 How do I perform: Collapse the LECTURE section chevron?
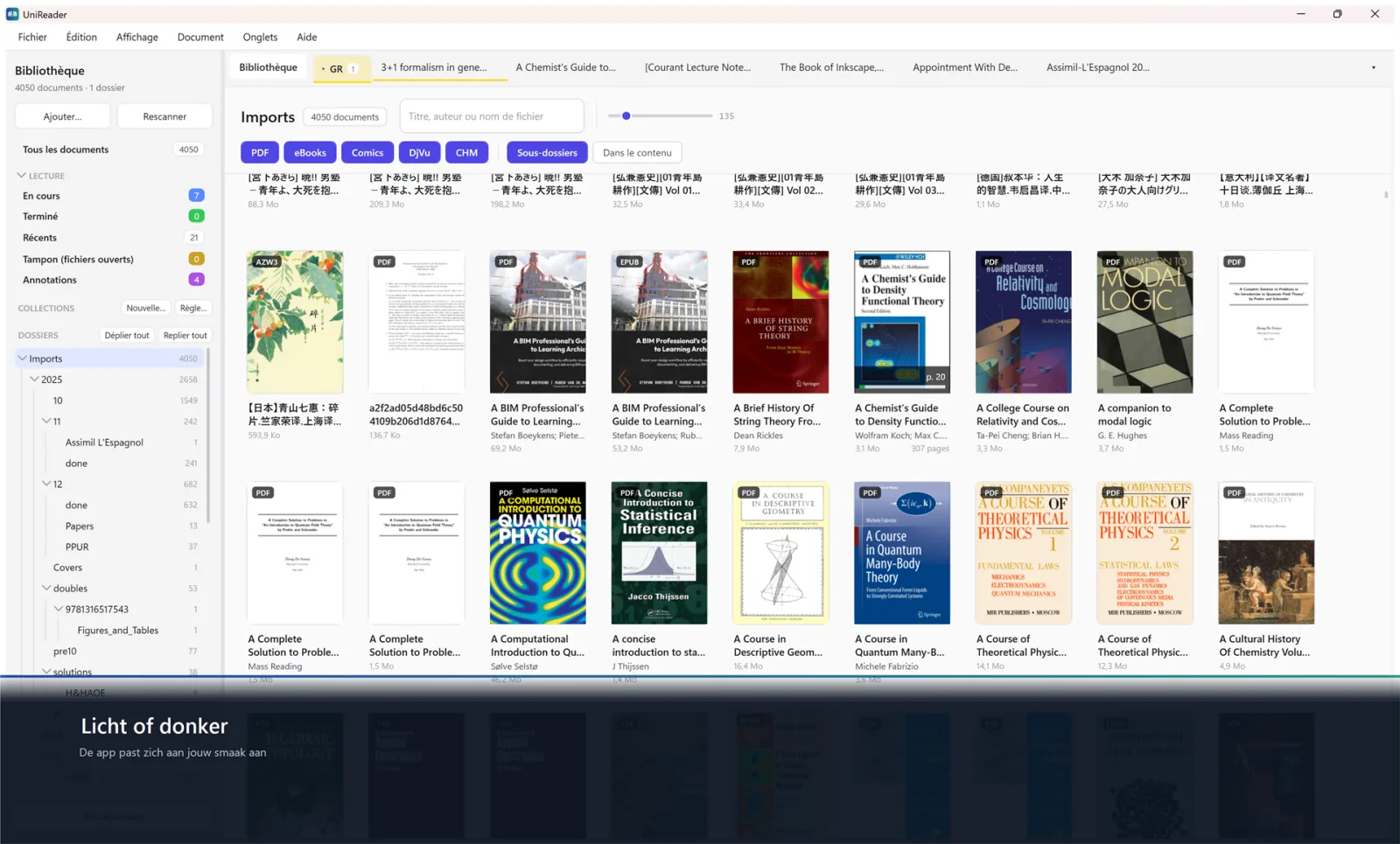pos(21,176)
